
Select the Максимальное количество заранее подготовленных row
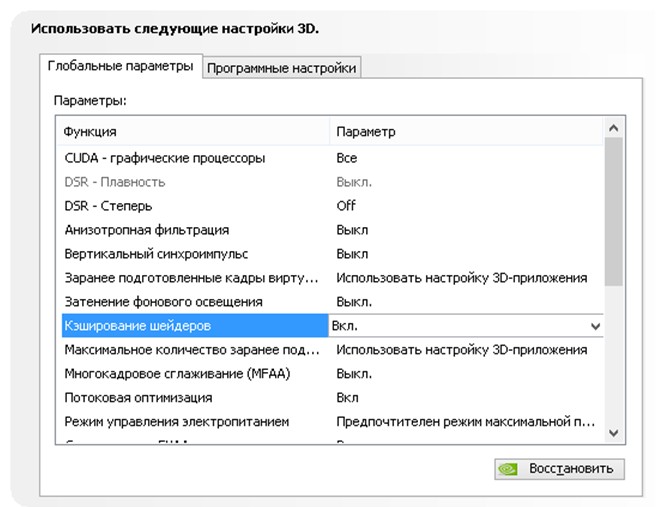[191, 350]
